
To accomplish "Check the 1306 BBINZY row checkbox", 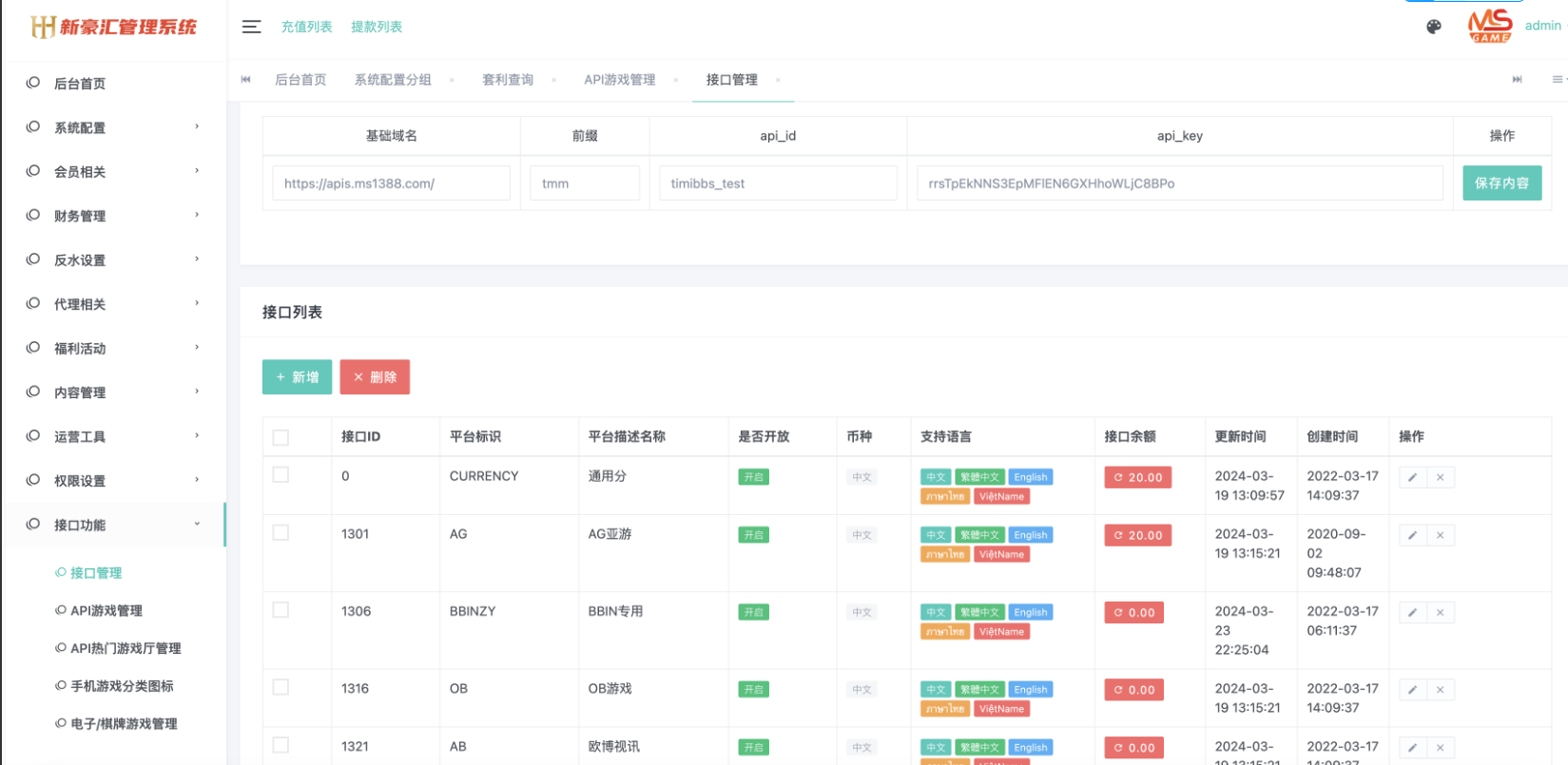I will 281,609.
